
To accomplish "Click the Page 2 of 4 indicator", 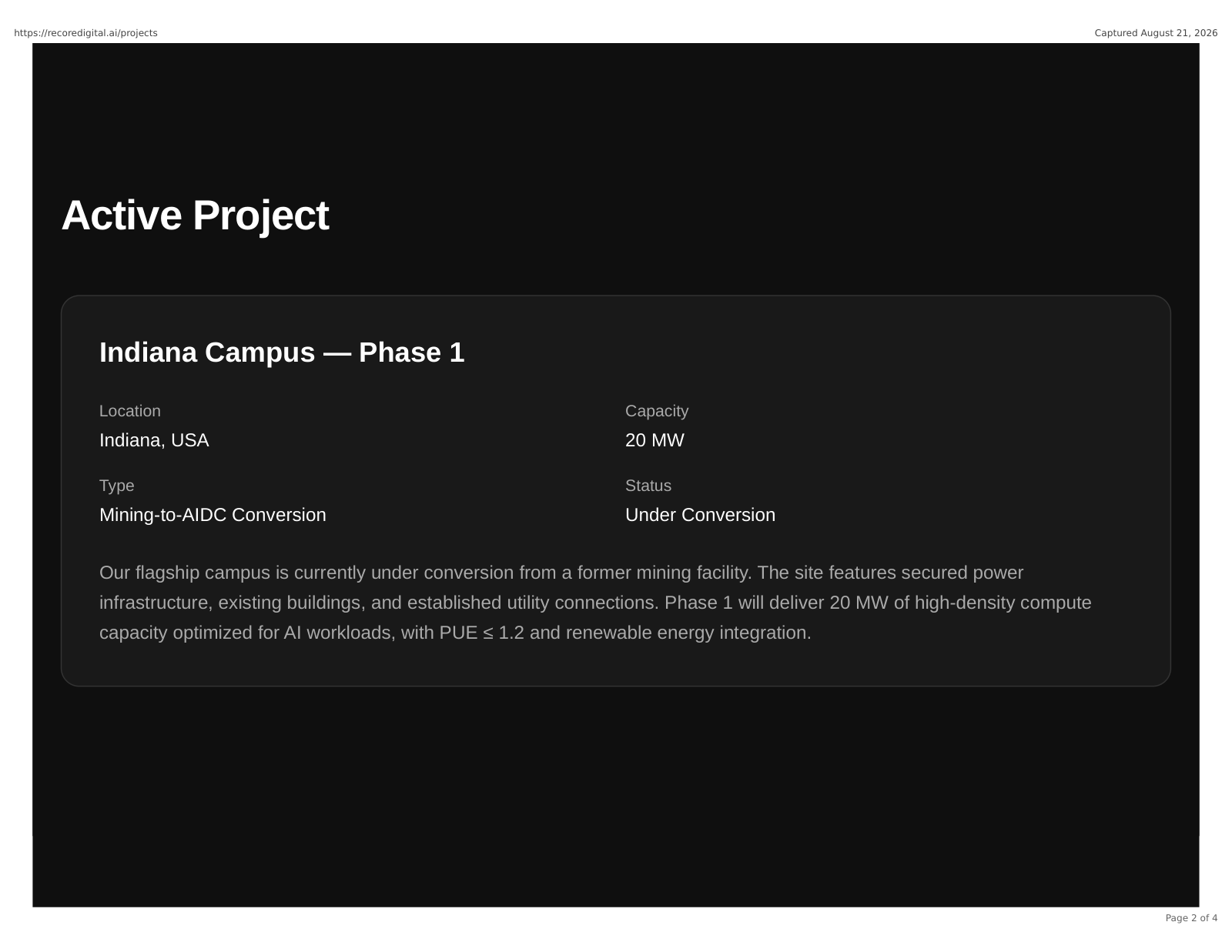I will (x=1191, y=918).
